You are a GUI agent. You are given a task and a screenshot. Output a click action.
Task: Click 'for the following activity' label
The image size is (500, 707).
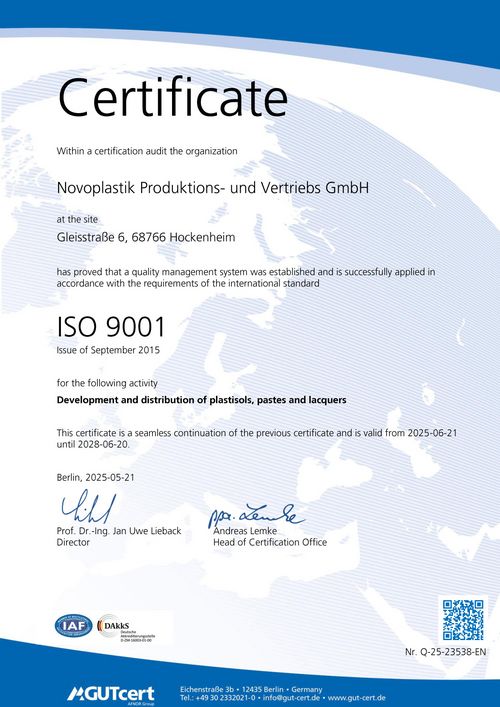tap(107, 383)
